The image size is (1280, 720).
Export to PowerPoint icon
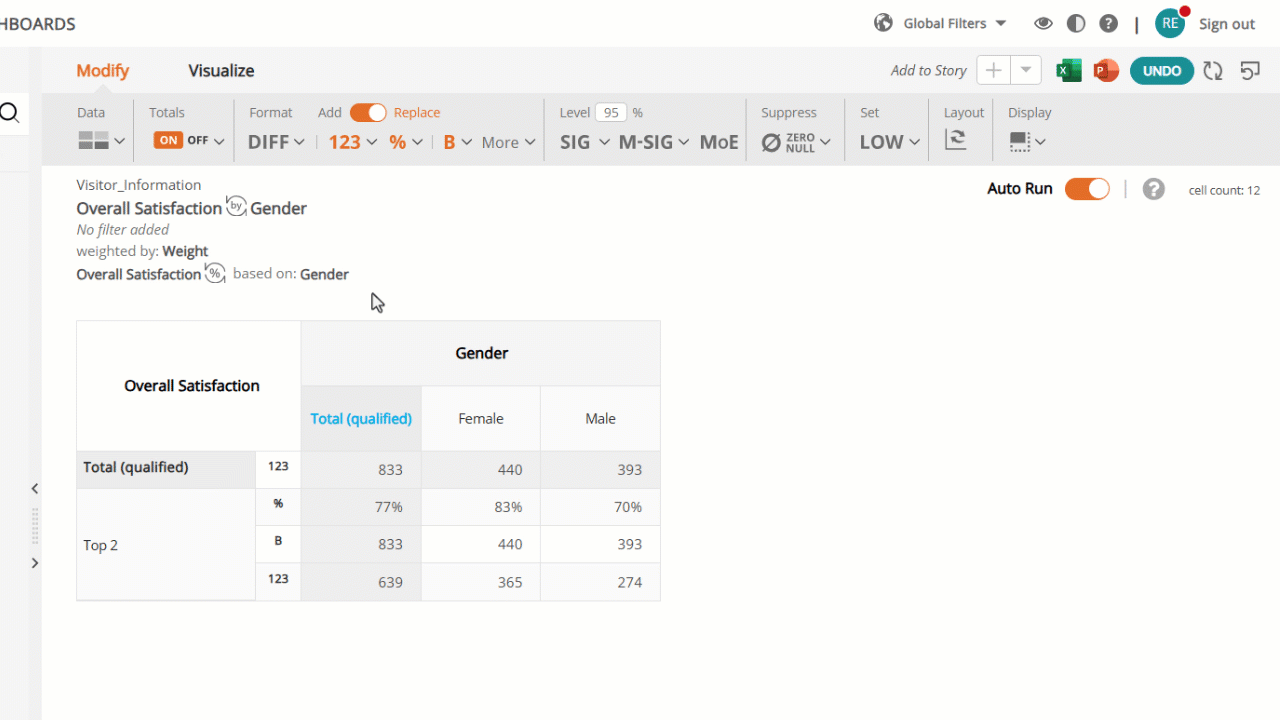click(1105, 71)
